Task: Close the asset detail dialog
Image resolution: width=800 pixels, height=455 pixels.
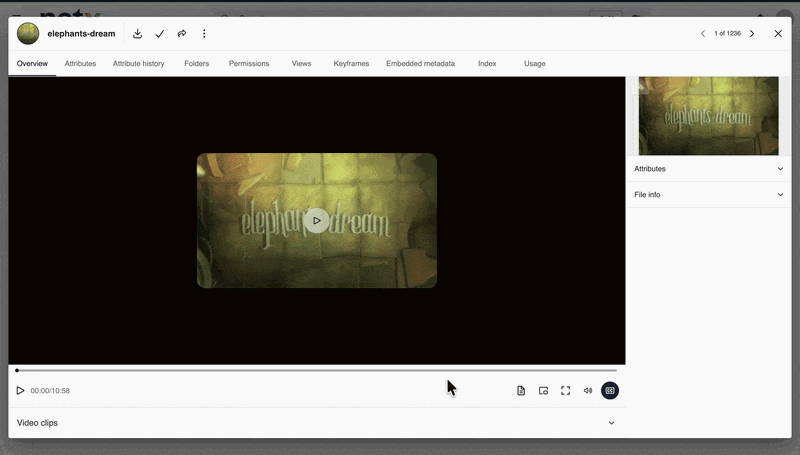Action: 778,34
